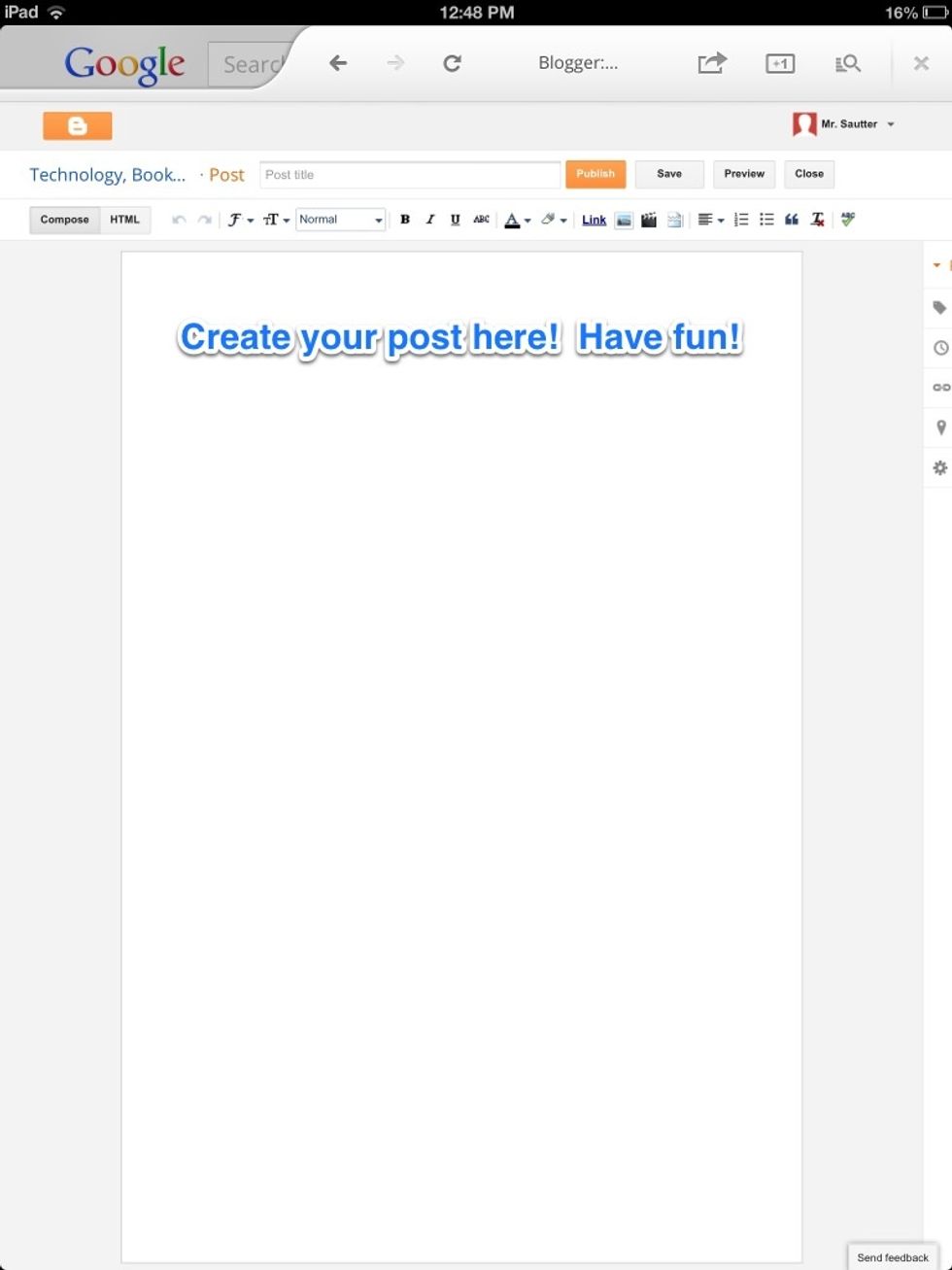Tap the Blogger:... page title in the address bar
Image resolution: width=952 pixels, height=1270 pixels.
[578, 63]
